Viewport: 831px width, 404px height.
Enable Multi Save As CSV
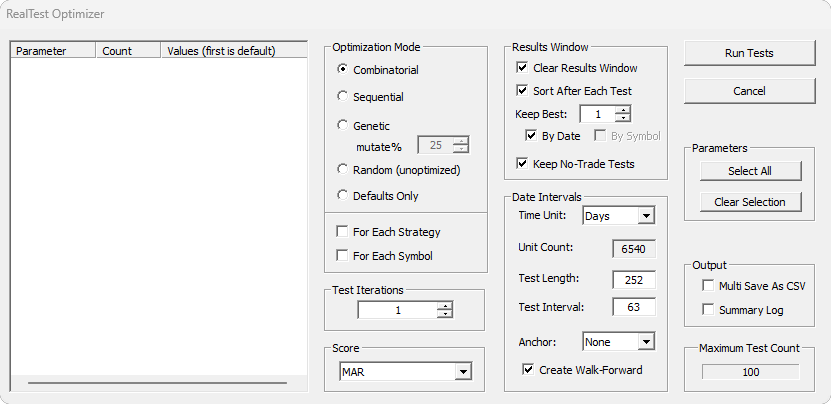coord(708,286)
